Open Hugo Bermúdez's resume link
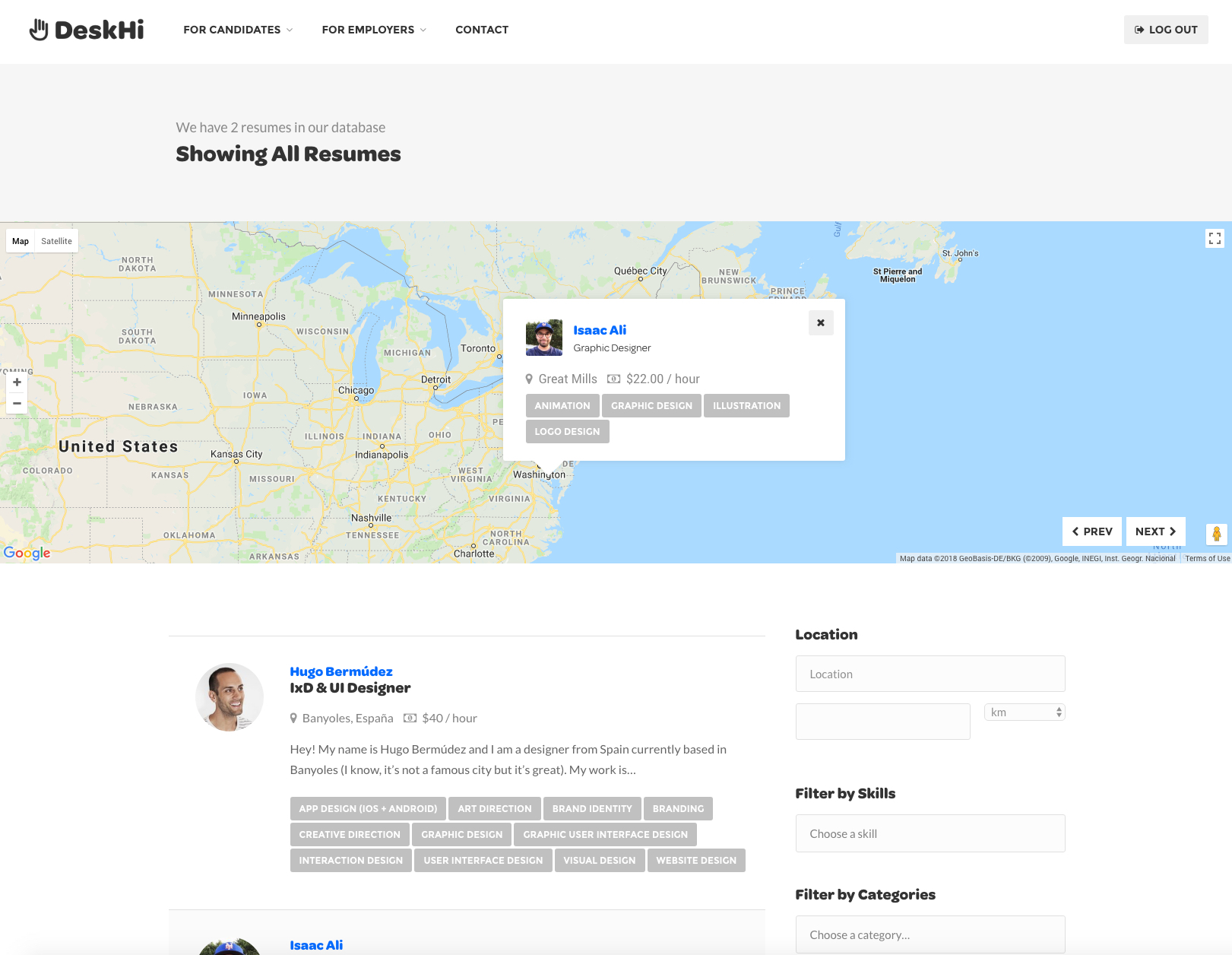The height and width of the screenshot is (955, 1232). click(341, 671)
